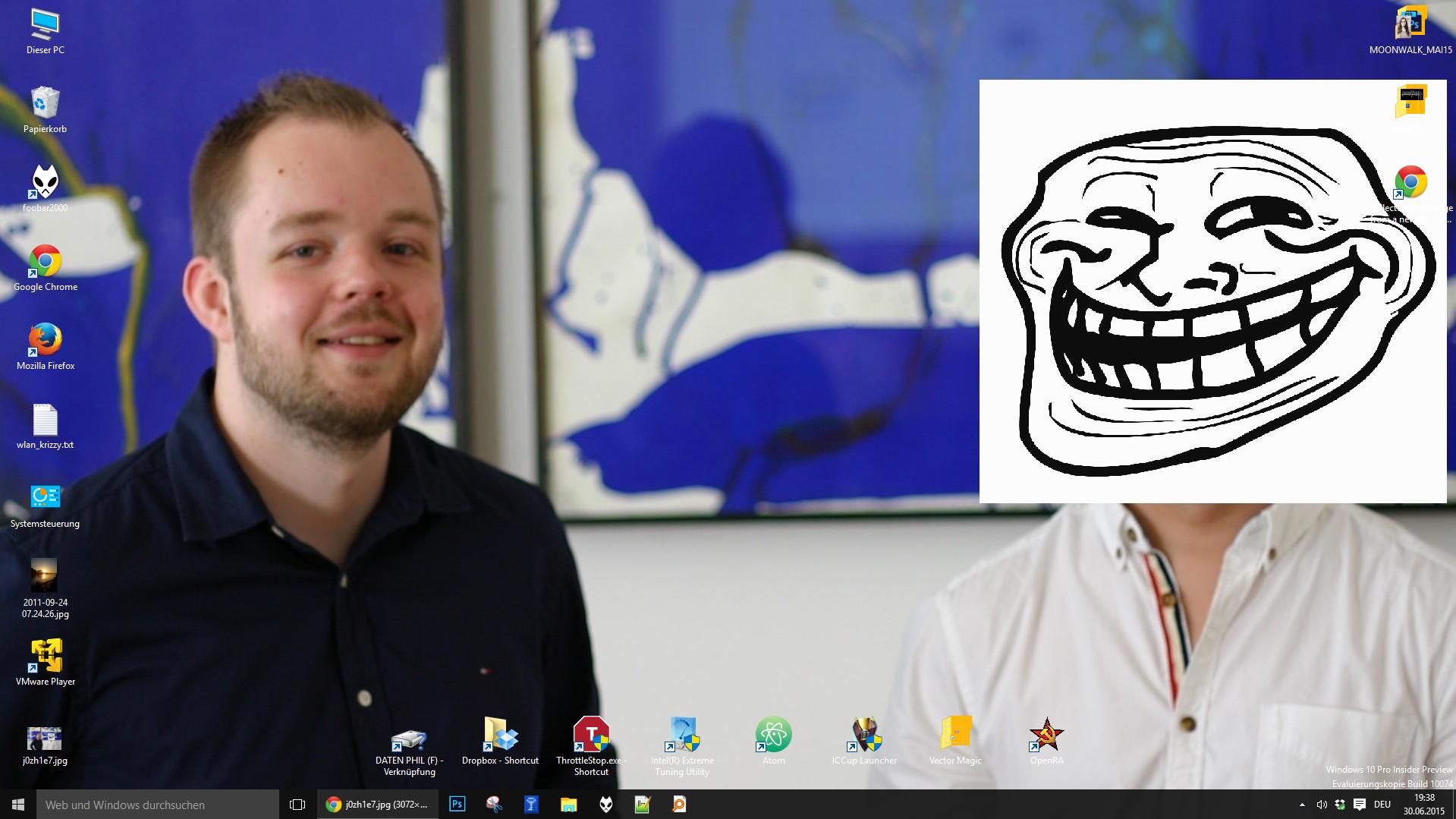Select the Vector Magic folder icon
Viewport: 1456px width, 819px height.
[955, 741]
